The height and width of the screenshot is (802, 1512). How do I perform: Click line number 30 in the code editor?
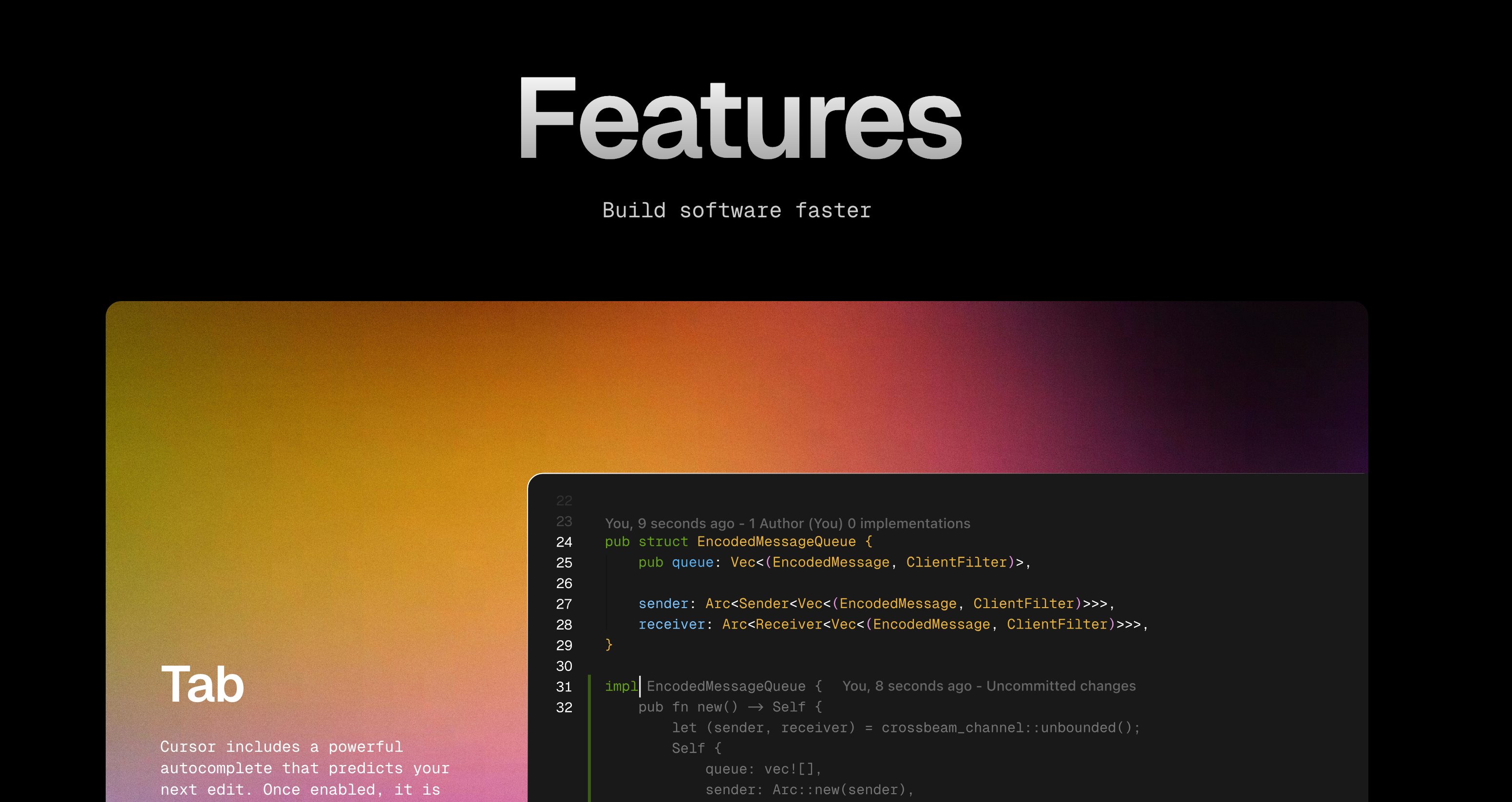pyautogui.click(x=564, y=666)
